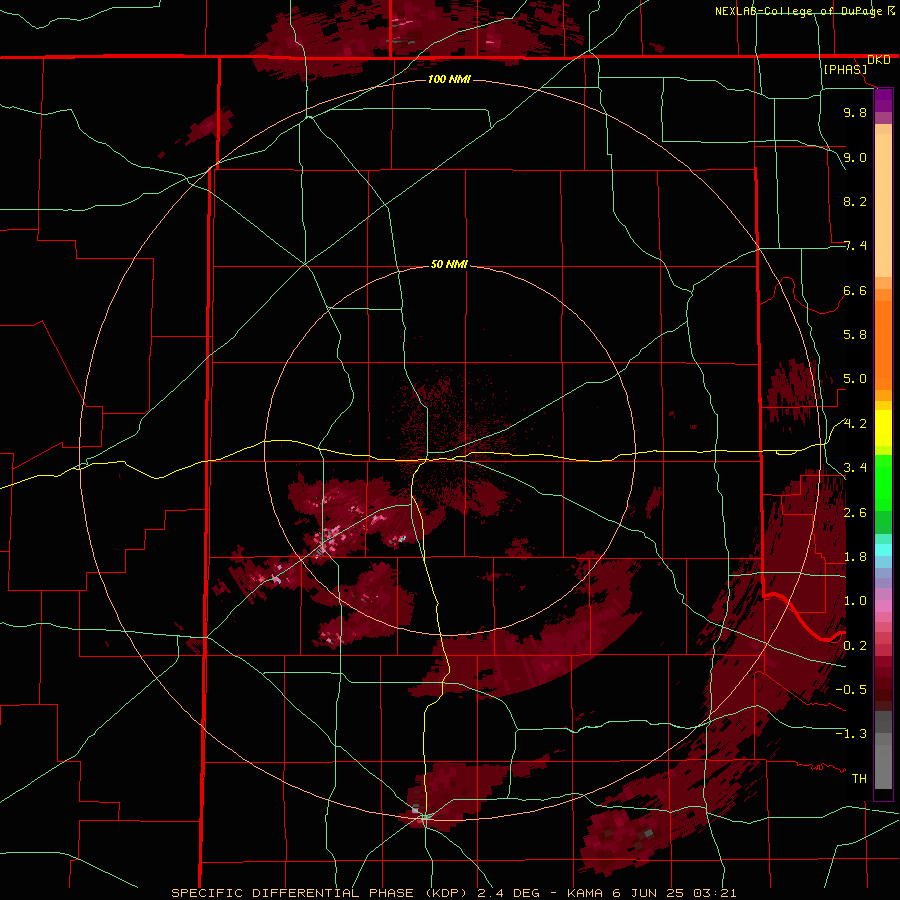Click the 50 NMI range ring label
The width and height of the screenshot is (900, 900).
click(x=449, y=264)
